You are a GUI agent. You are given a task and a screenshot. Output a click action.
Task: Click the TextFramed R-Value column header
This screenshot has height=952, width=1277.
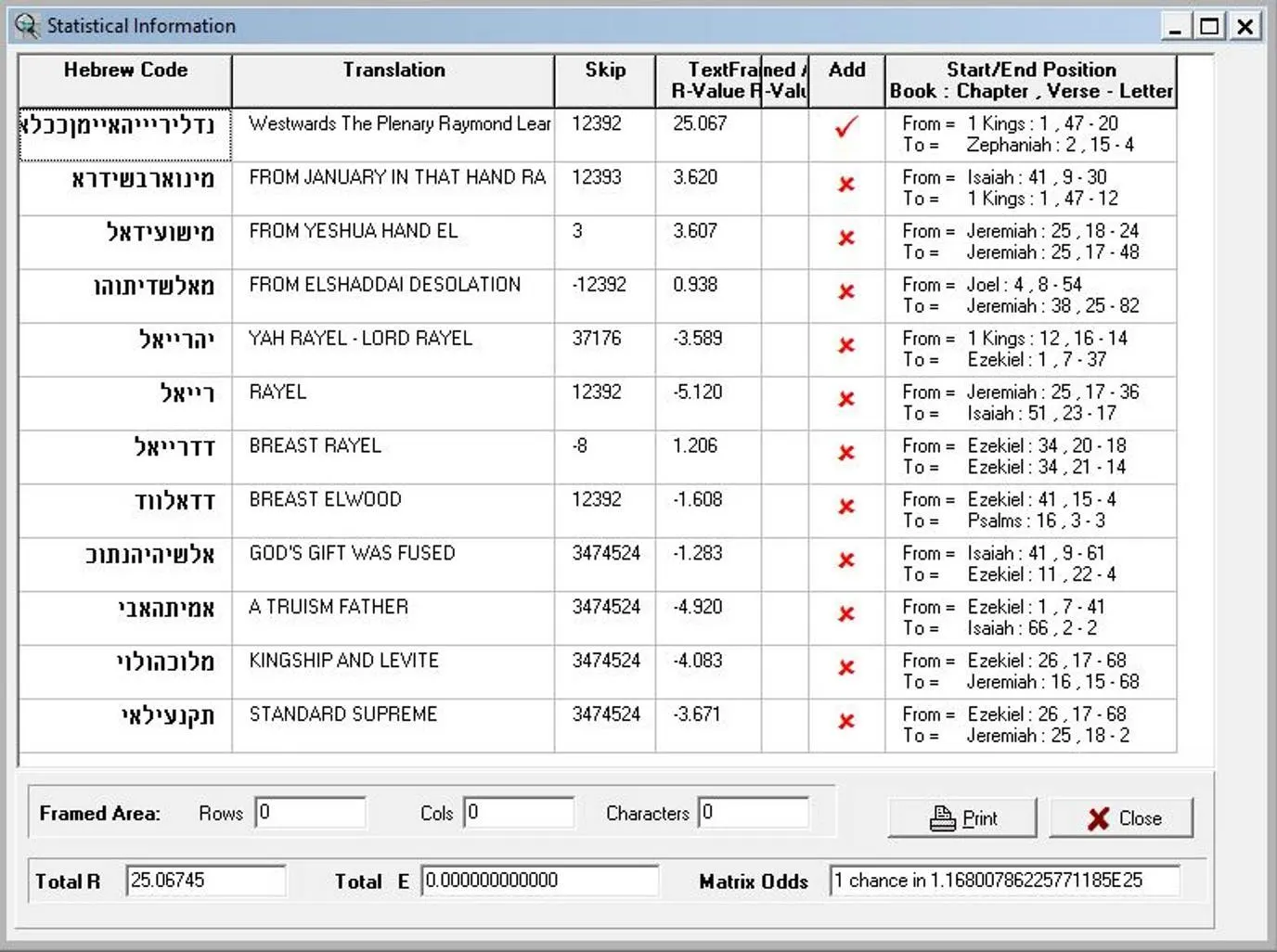tap(708, 81)
